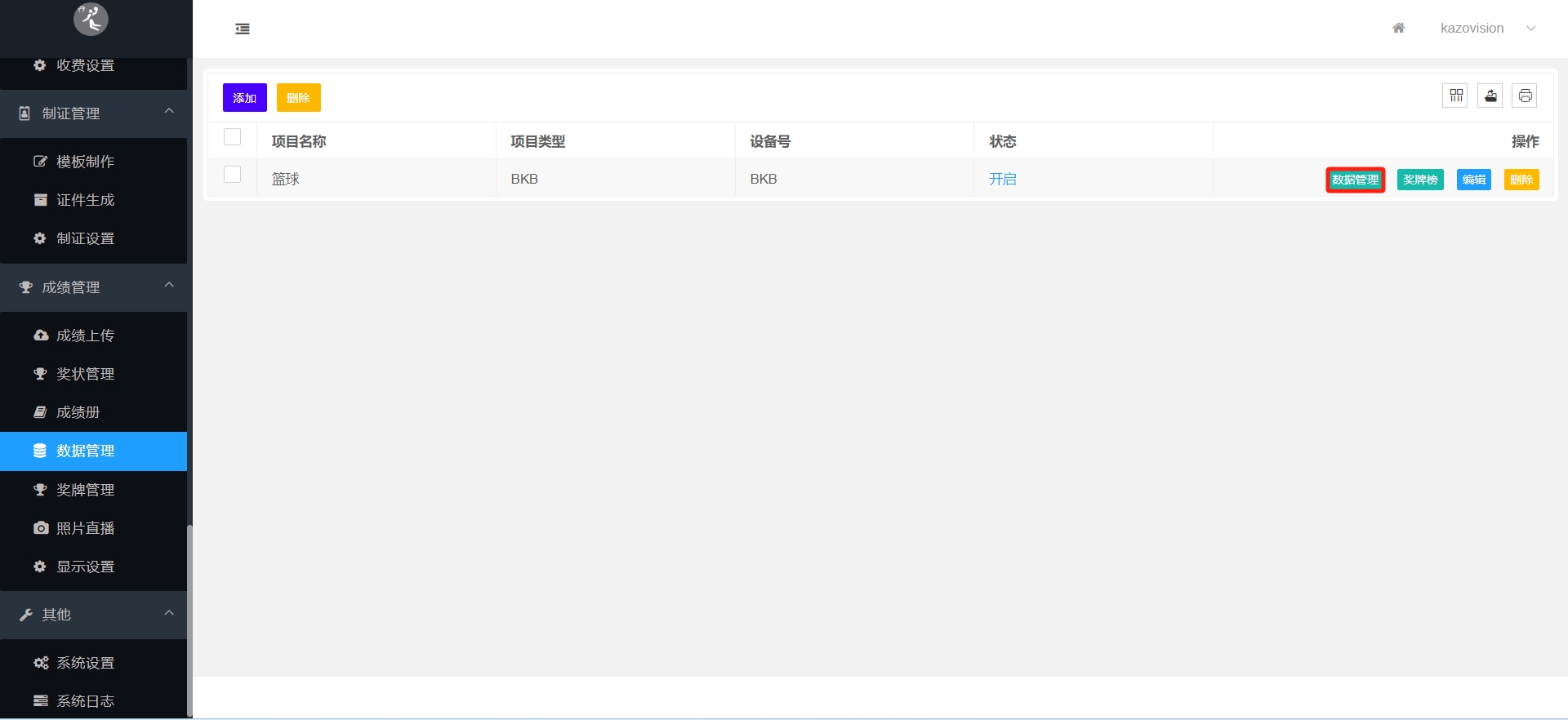This screenshot has height=720, width=1568.
Task: Click 奖牌榜 button for 篮球 row
Action: point(1420,180)
